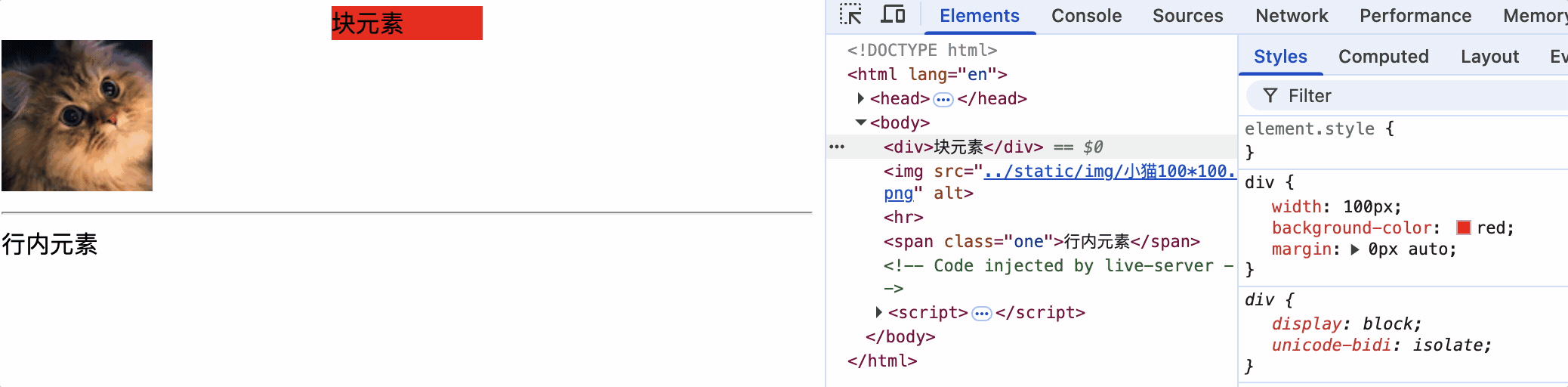
Task: Click the unicode-bidi isolate declaration
Action: click(1381, 345)
